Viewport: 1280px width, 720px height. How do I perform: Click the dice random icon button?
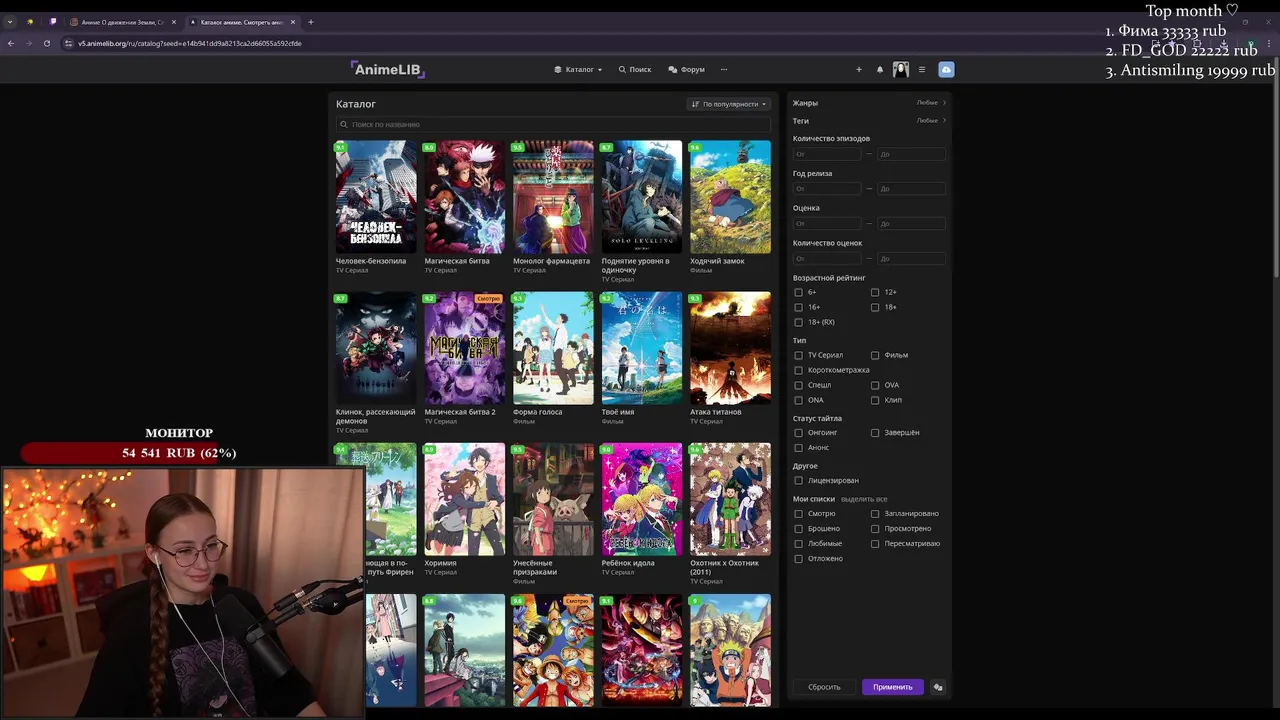pos(937,687)
